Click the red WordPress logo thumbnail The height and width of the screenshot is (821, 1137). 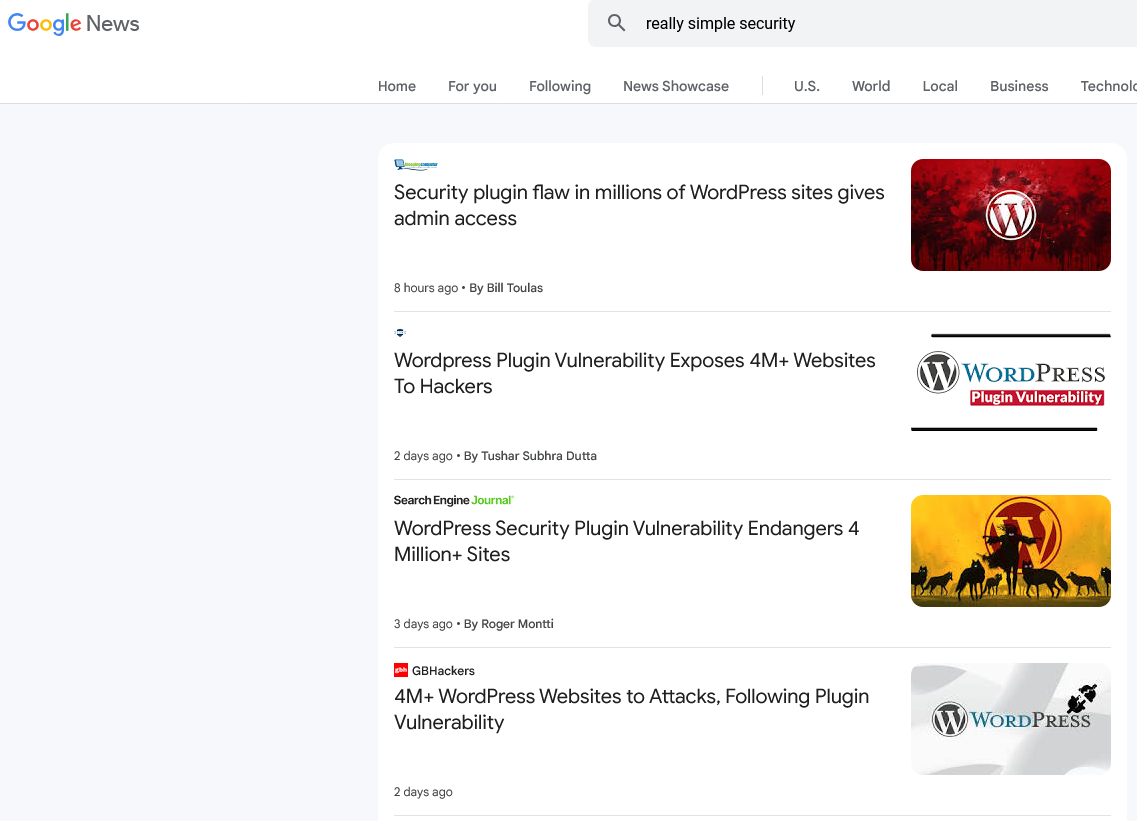tap(1011, 215)
